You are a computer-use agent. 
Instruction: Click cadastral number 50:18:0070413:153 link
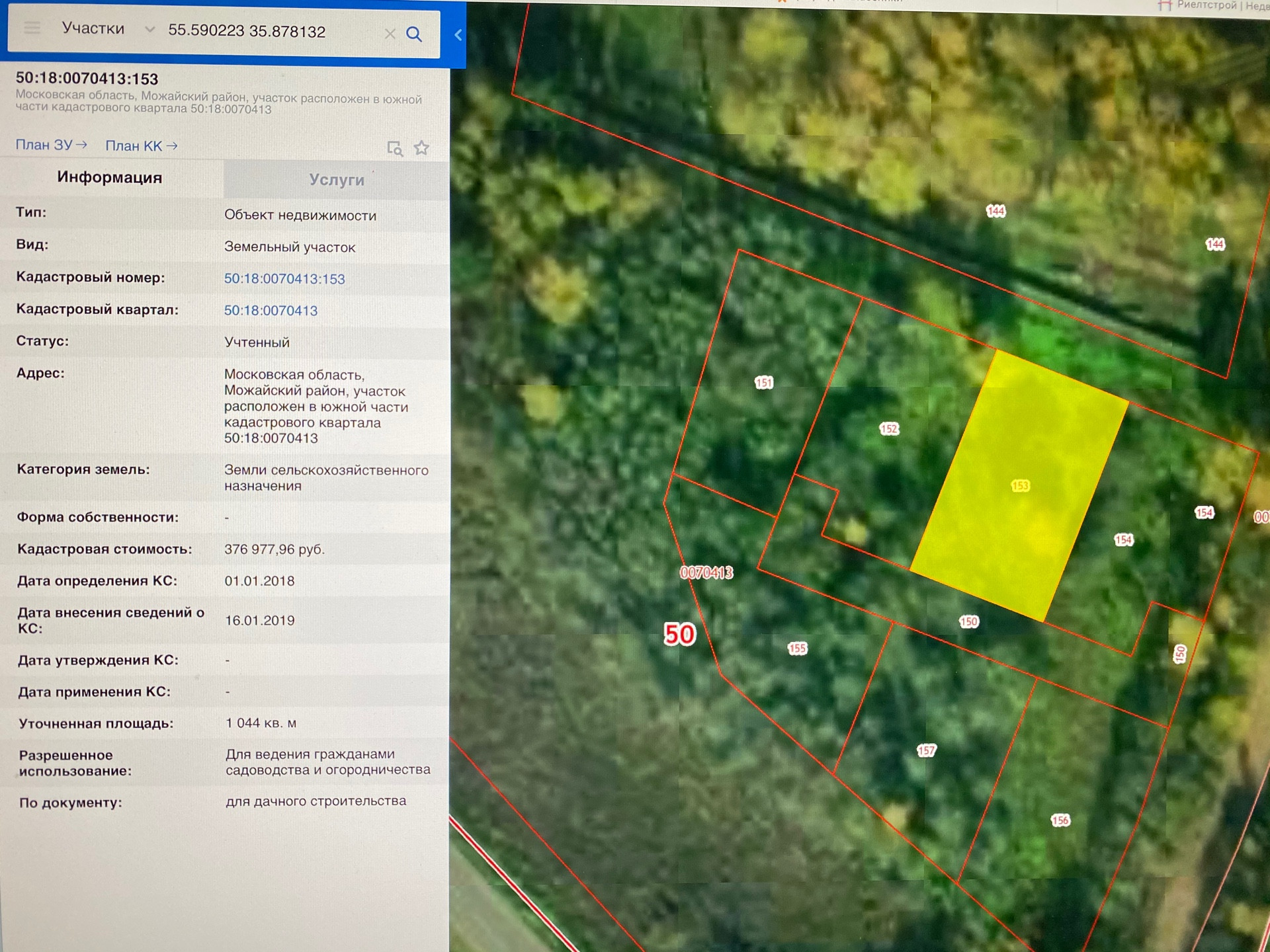point(284,279)
